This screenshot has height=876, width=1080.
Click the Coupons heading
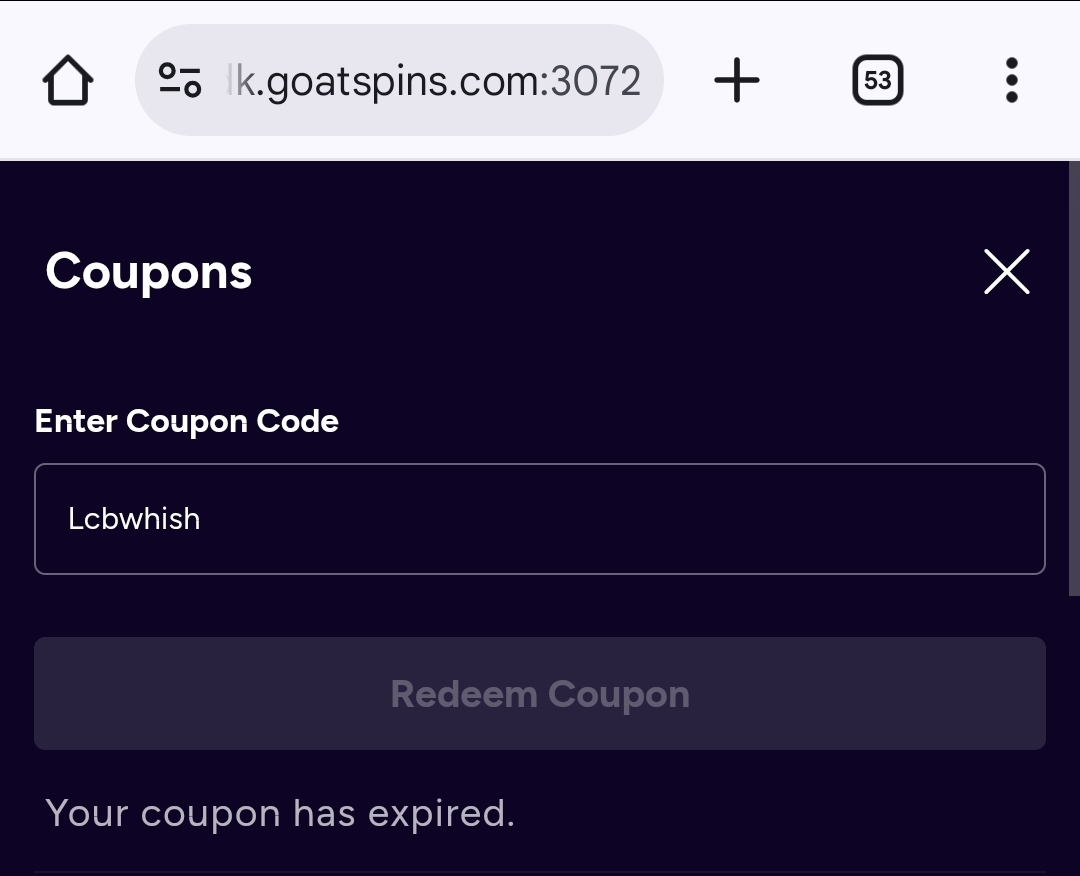click(149, 272)
